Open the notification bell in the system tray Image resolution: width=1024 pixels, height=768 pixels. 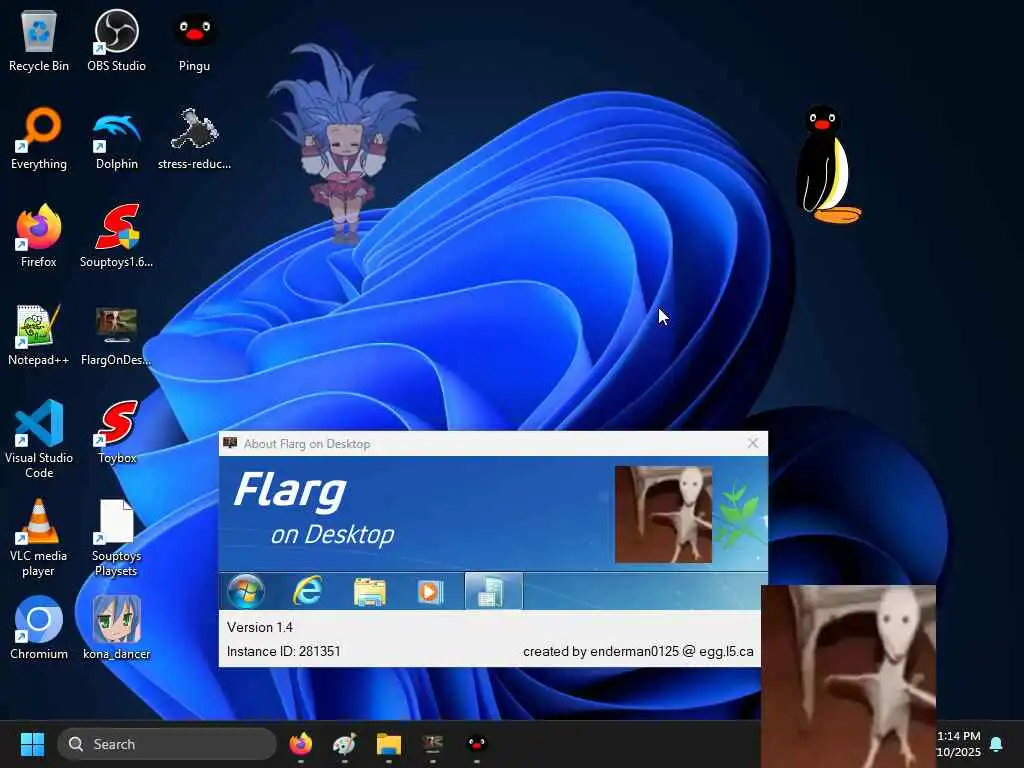click(996, 744)
